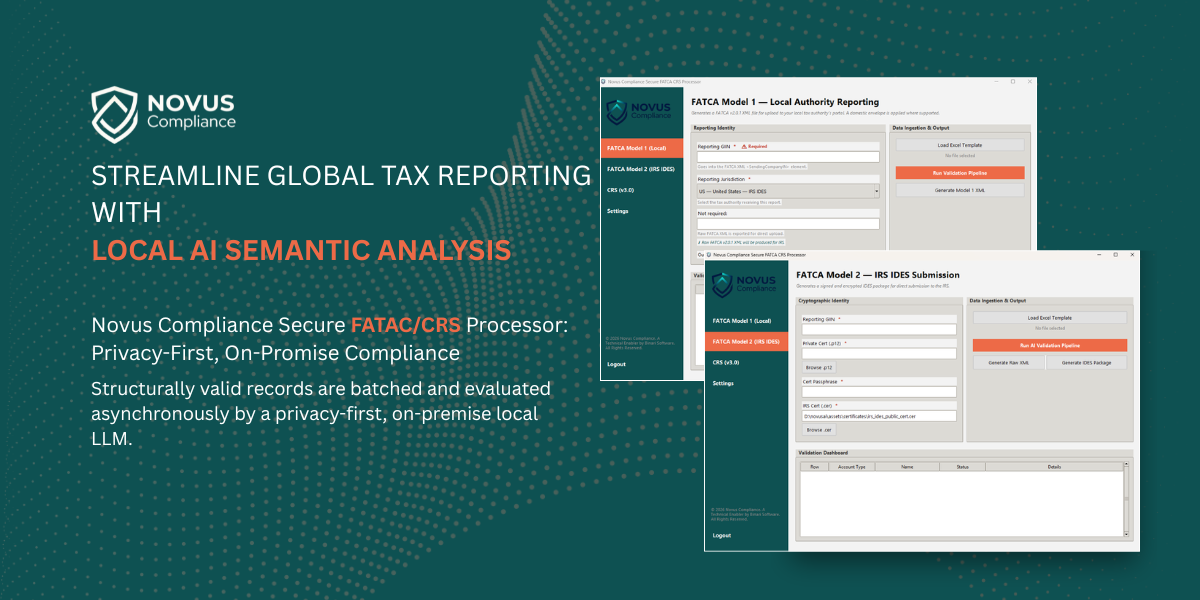
Task: Maximize the back FATCA Model 1 window
Action: coord(1013,81)
